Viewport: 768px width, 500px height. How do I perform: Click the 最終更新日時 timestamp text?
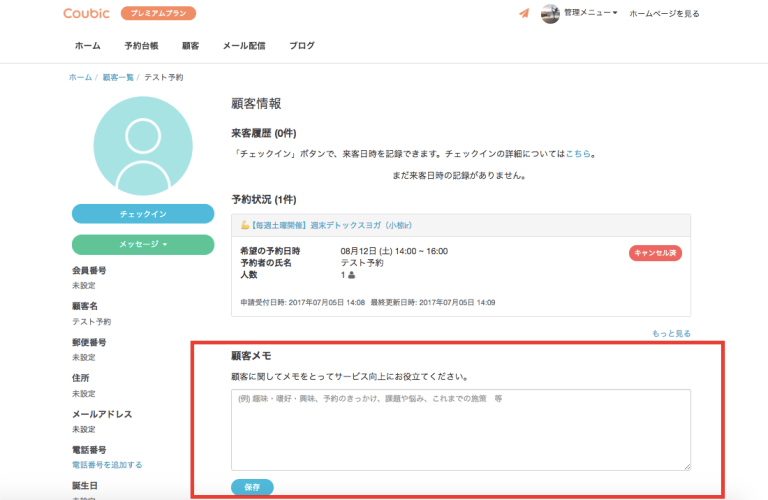click(x=432, y=303)
